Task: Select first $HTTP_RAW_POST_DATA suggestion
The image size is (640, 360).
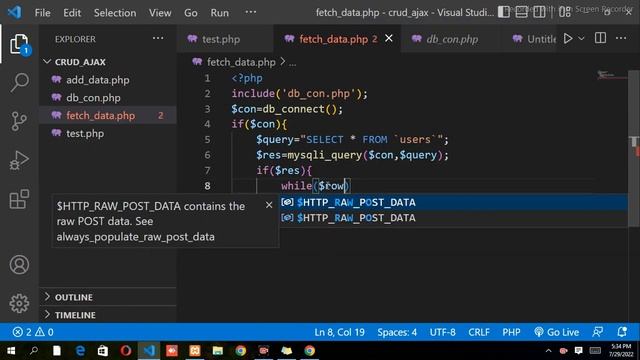Action: (x=453, y=202)
